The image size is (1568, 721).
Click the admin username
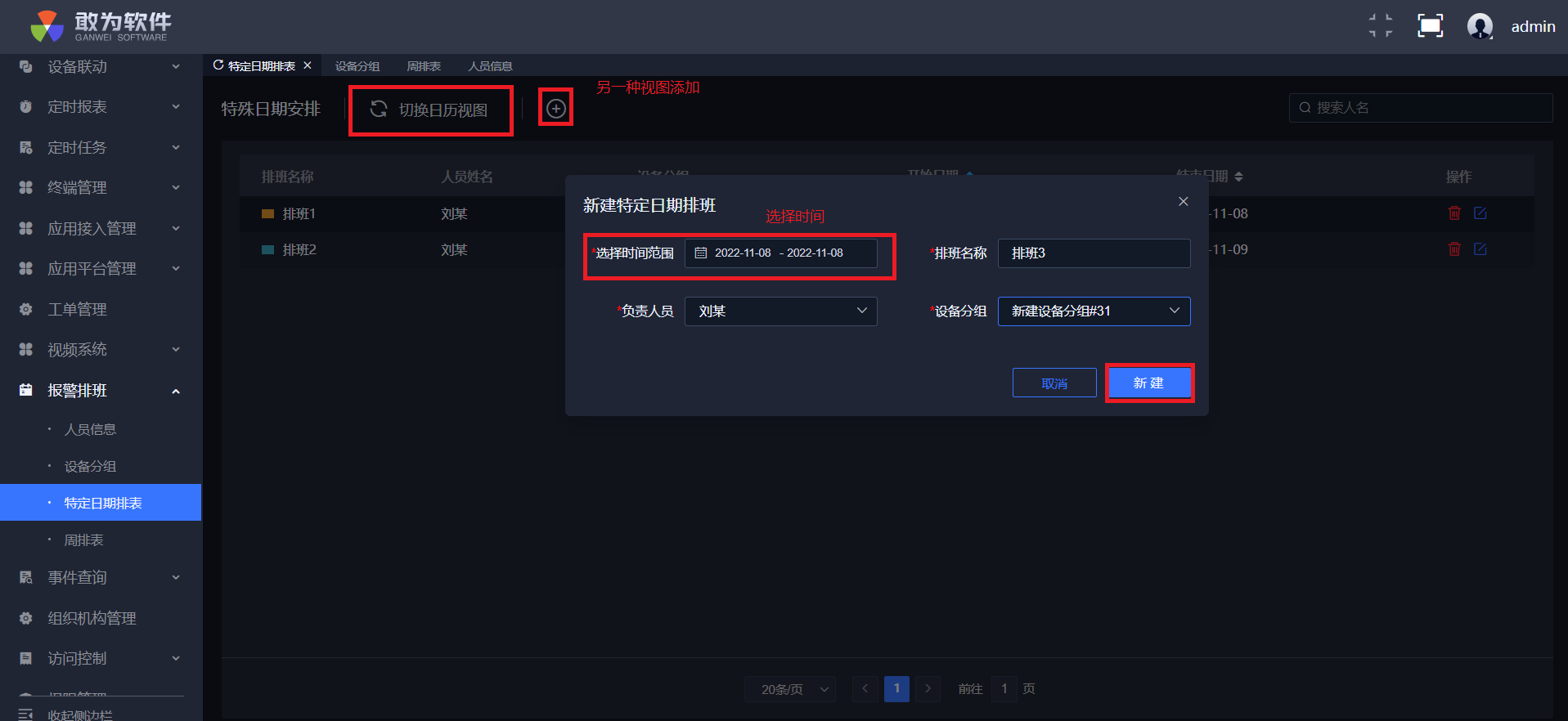pos(1533,27)
